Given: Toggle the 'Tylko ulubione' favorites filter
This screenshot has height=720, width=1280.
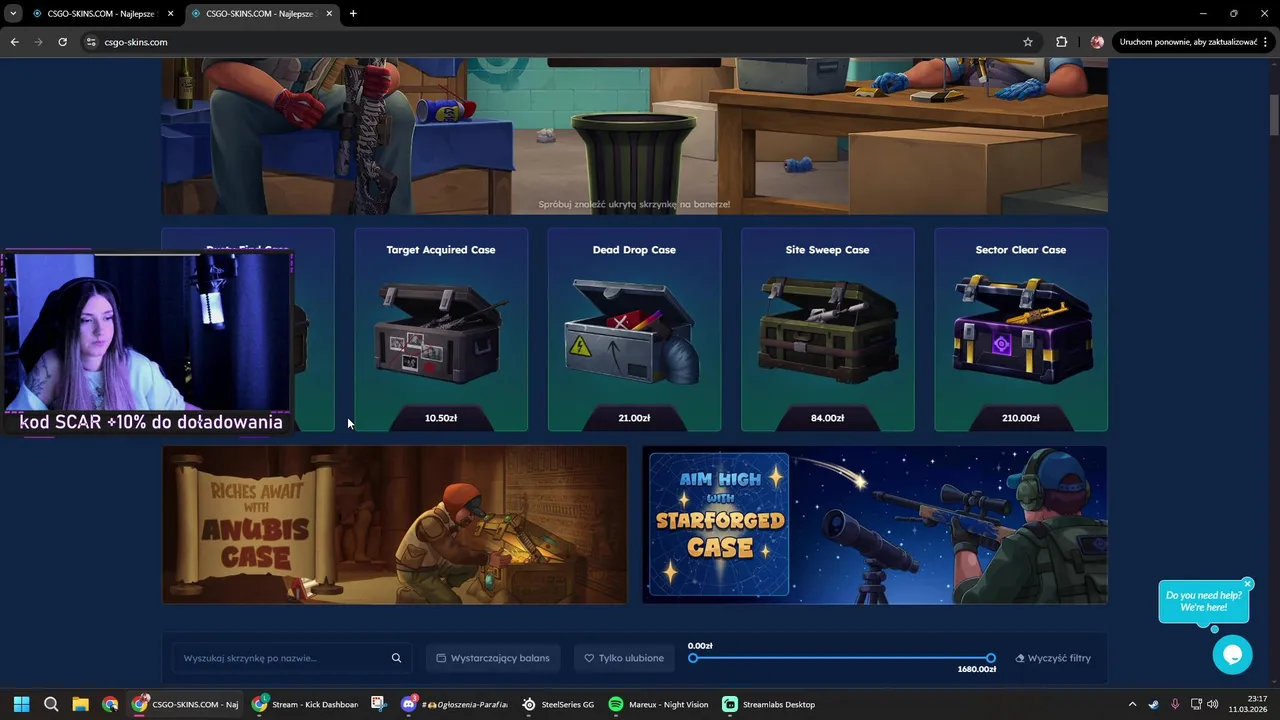Looking at the screenshot, I should (624, 658).
